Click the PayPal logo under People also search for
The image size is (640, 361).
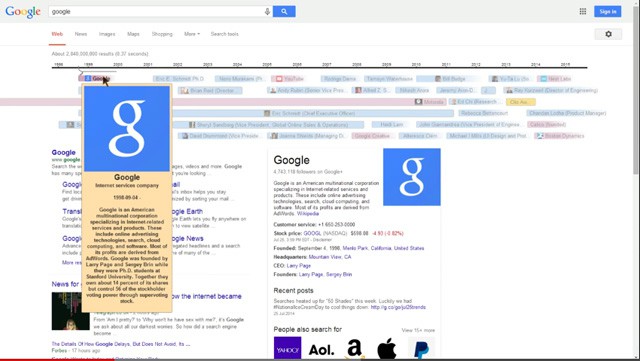[422, 349]
